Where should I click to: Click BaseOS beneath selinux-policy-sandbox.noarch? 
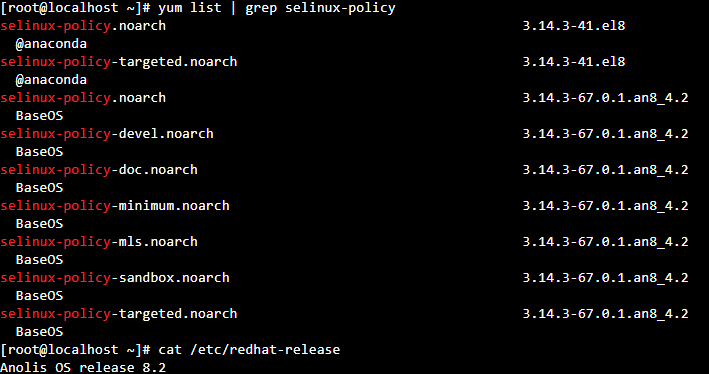tap(39, 296)
